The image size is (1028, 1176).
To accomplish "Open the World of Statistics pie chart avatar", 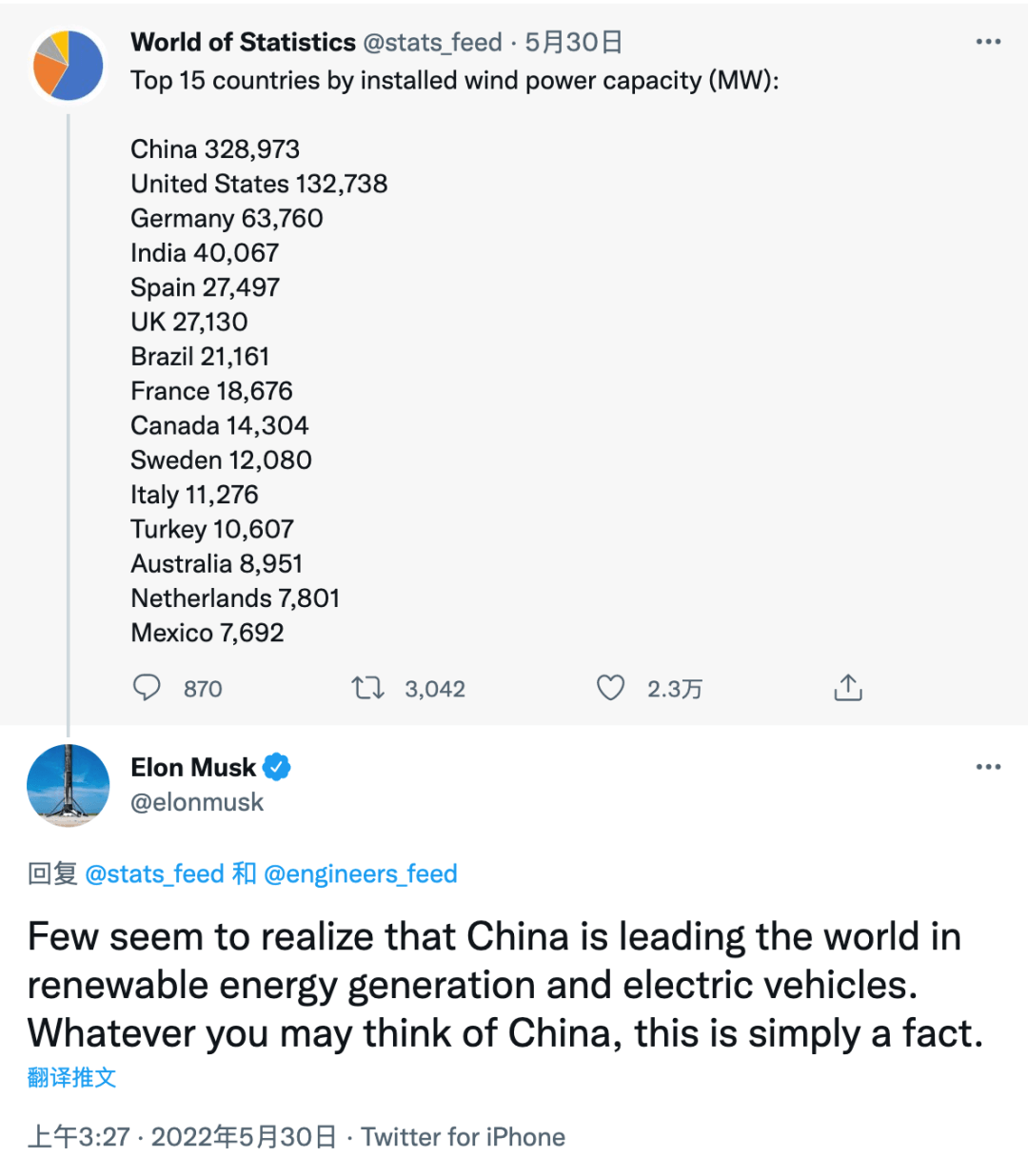I will [x=68, y=66].
